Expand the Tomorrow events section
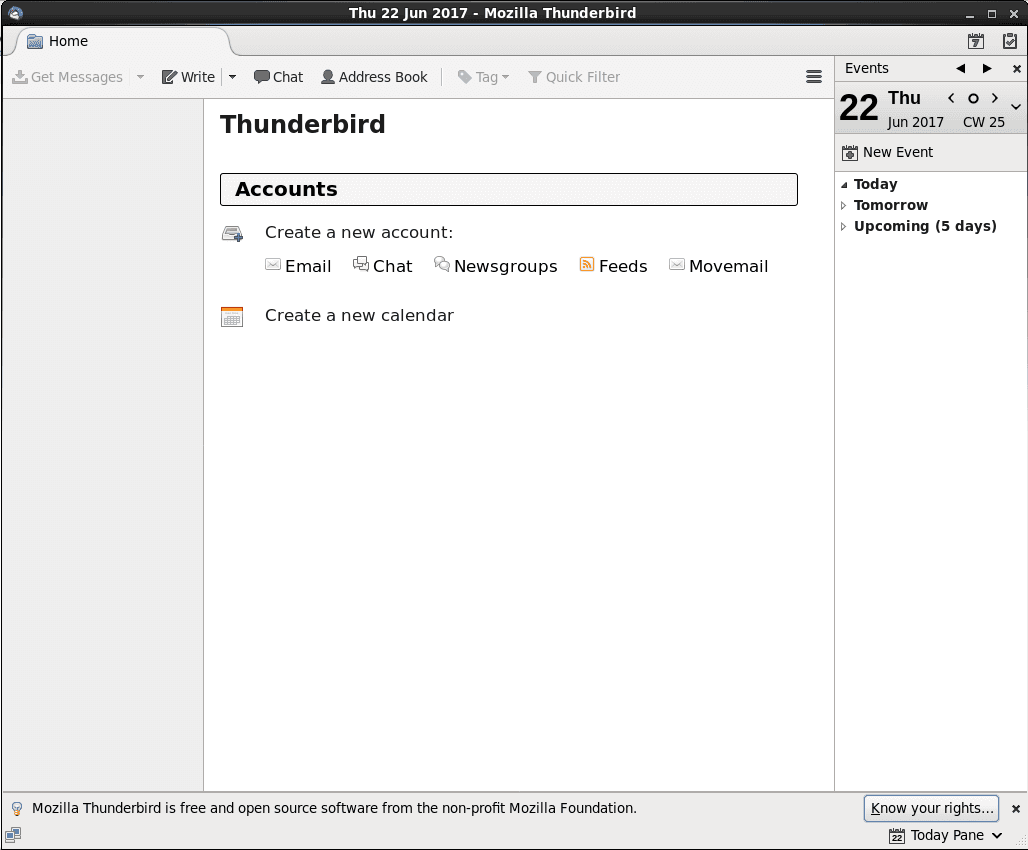 pos(844,205)
